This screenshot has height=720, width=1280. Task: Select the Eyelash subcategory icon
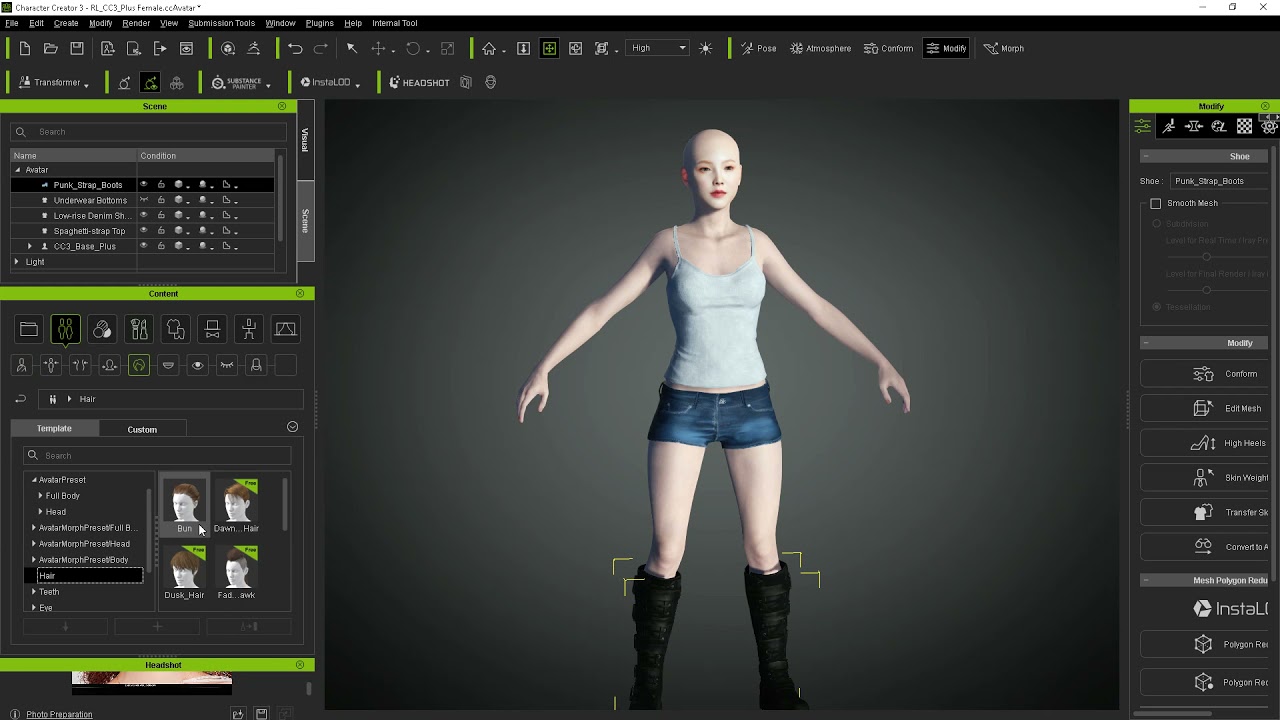227,365
